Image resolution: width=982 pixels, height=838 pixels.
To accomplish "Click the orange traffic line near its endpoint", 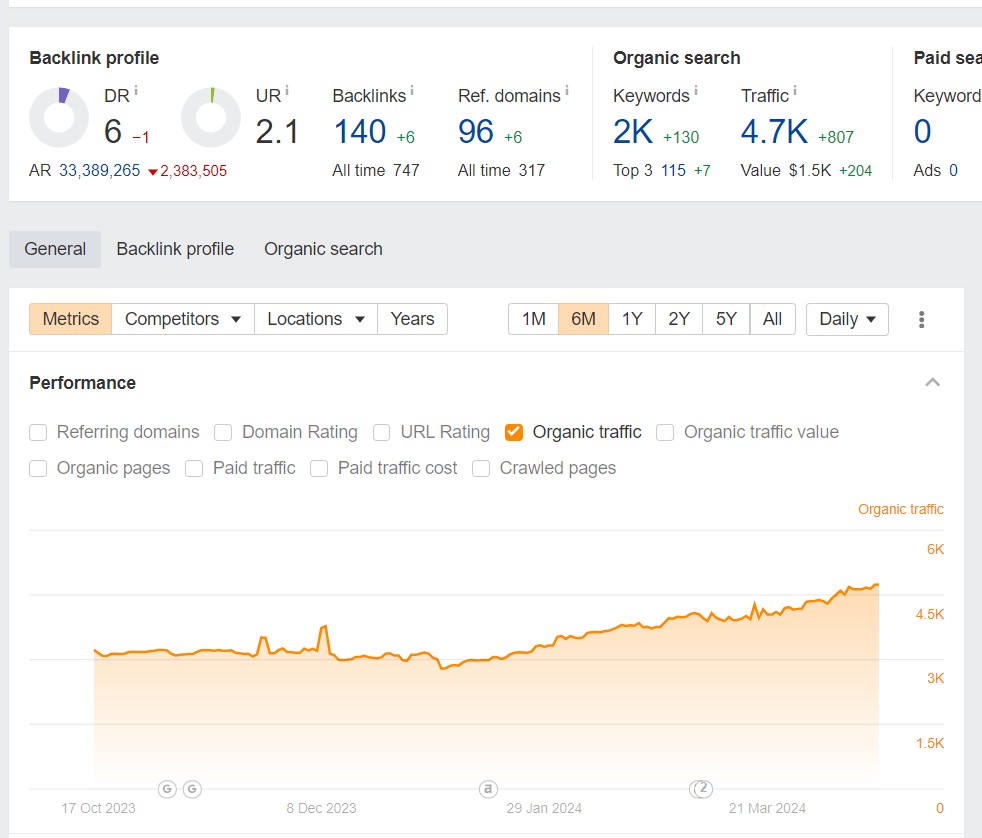I will point(876,585).
